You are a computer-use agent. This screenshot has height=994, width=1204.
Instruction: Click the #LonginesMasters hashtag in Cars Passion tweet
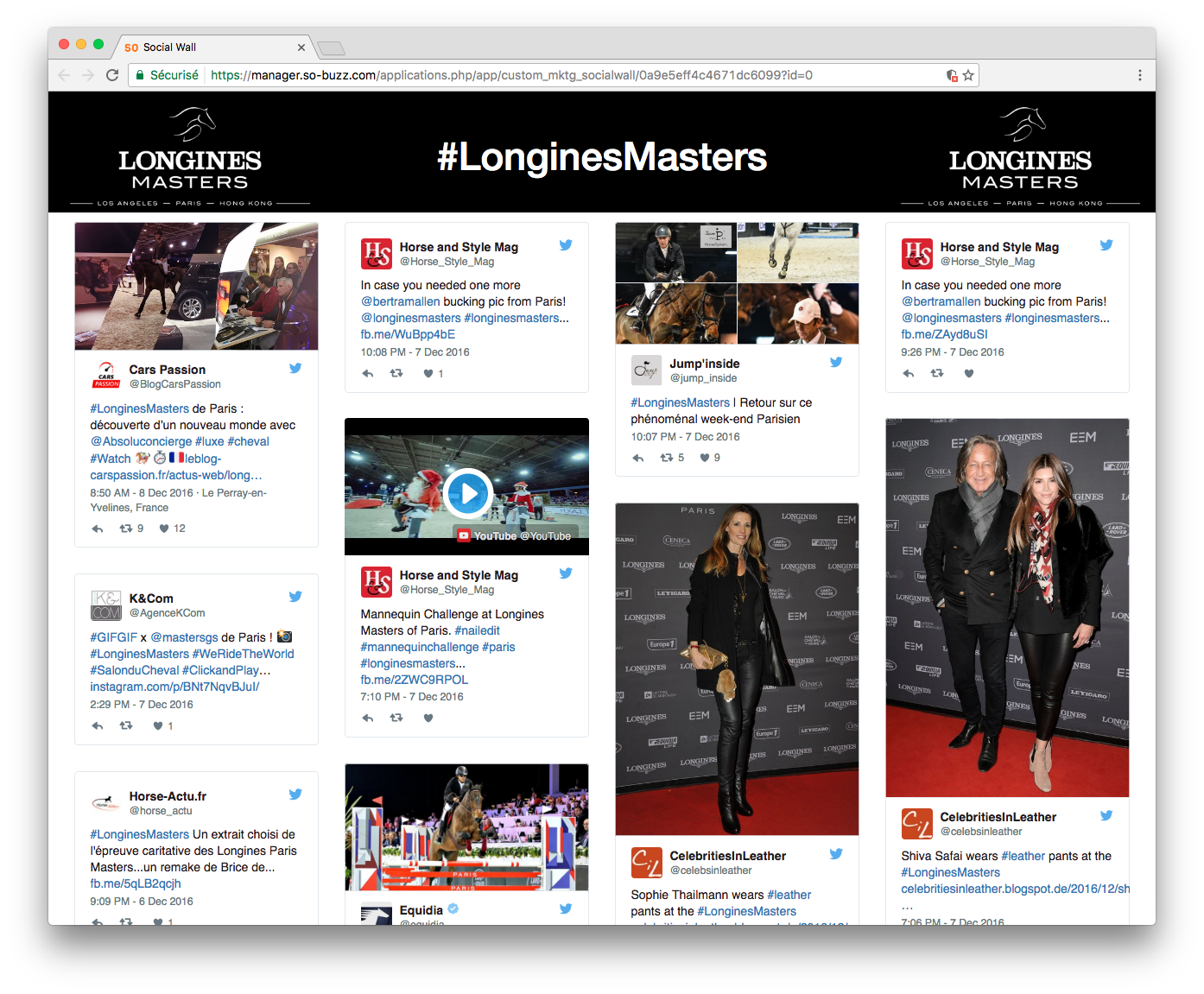(x=139, y=408)
